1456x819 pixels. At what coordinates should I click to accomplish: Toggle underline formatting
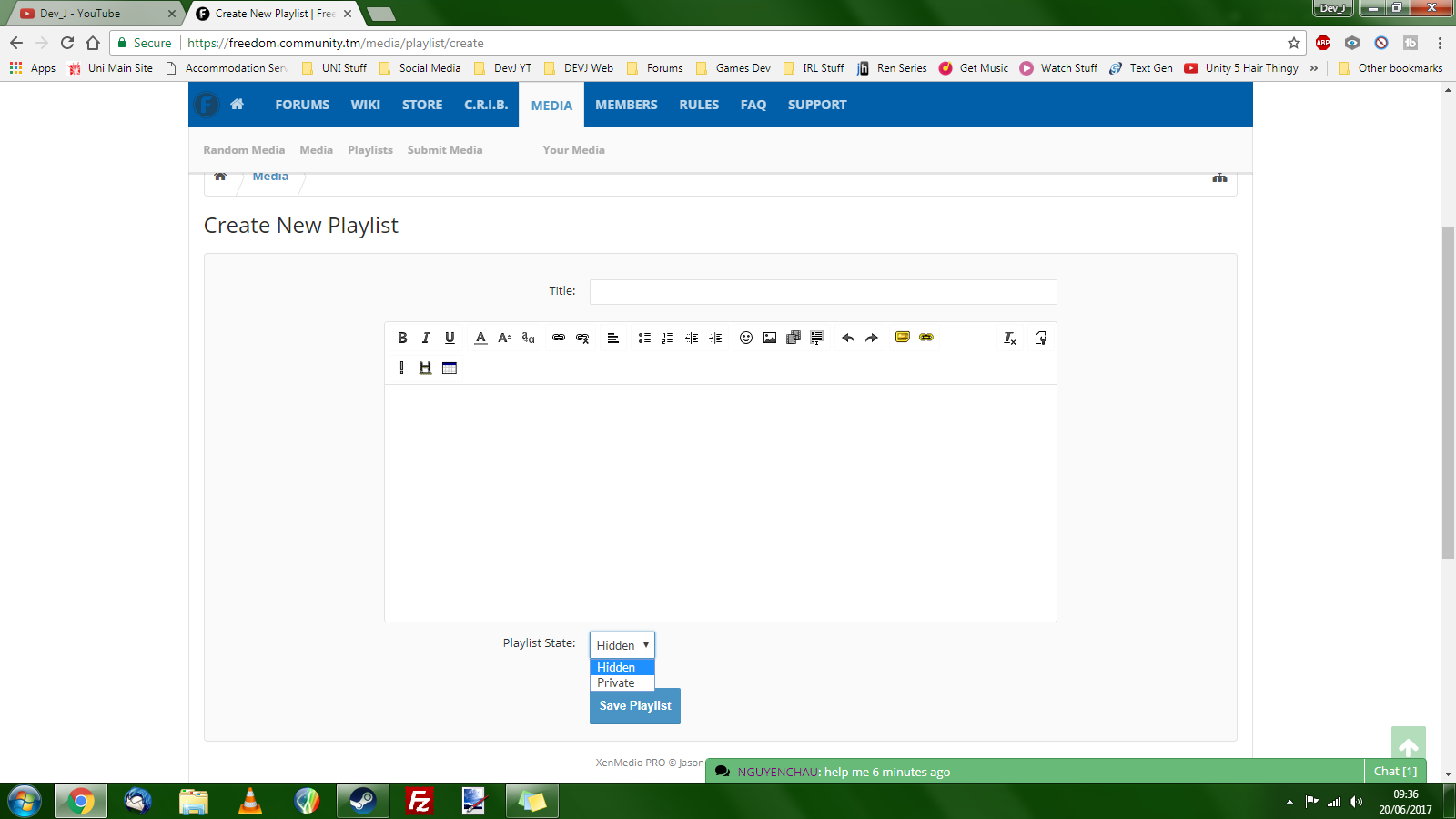pos(450,338)
